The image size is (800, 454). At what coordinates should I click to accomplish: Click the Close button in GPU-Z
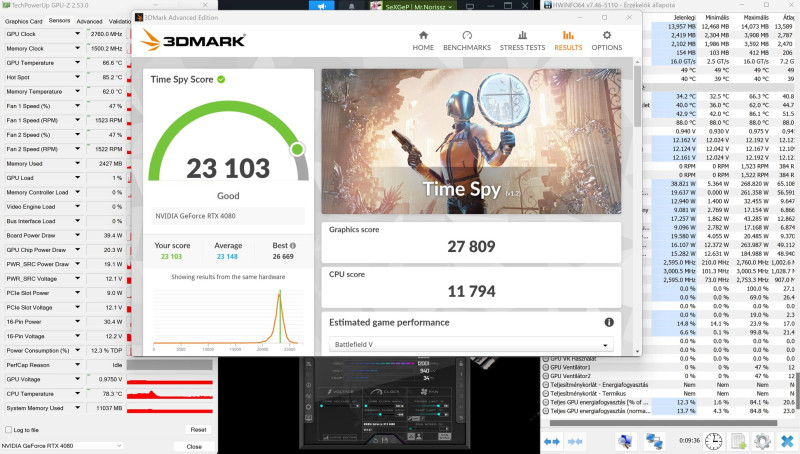point(194,446)
